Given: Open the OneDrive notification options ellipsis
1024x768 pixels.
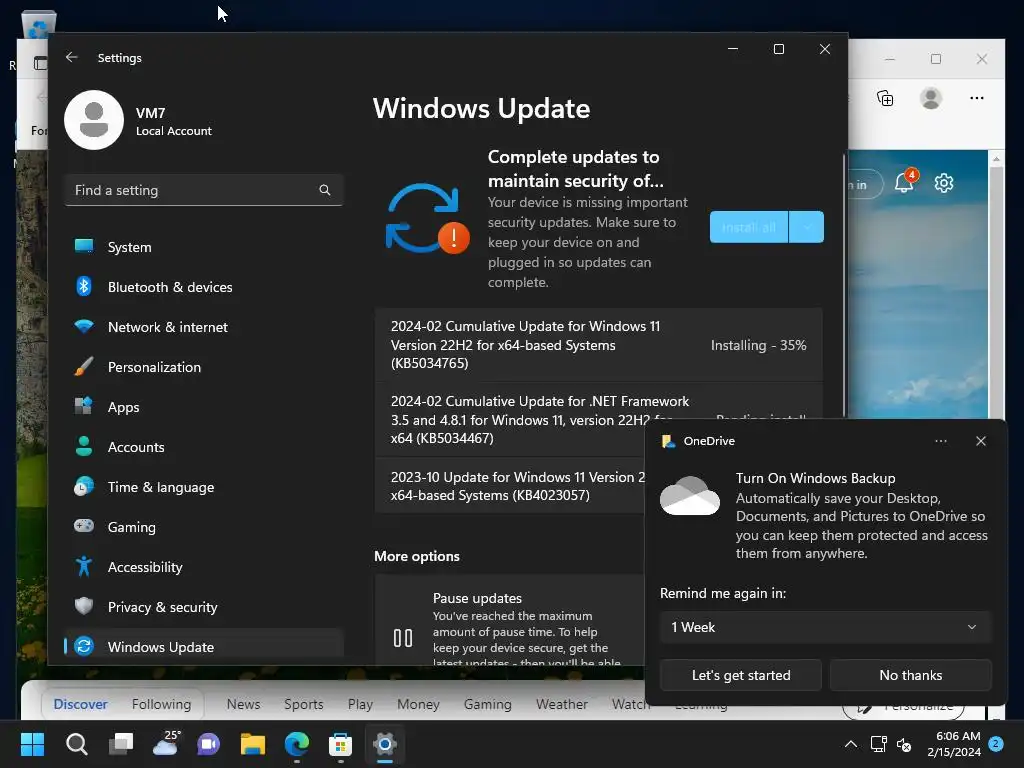Looking at the screenshot, I should pyautogui.click(x=940, y=441).
